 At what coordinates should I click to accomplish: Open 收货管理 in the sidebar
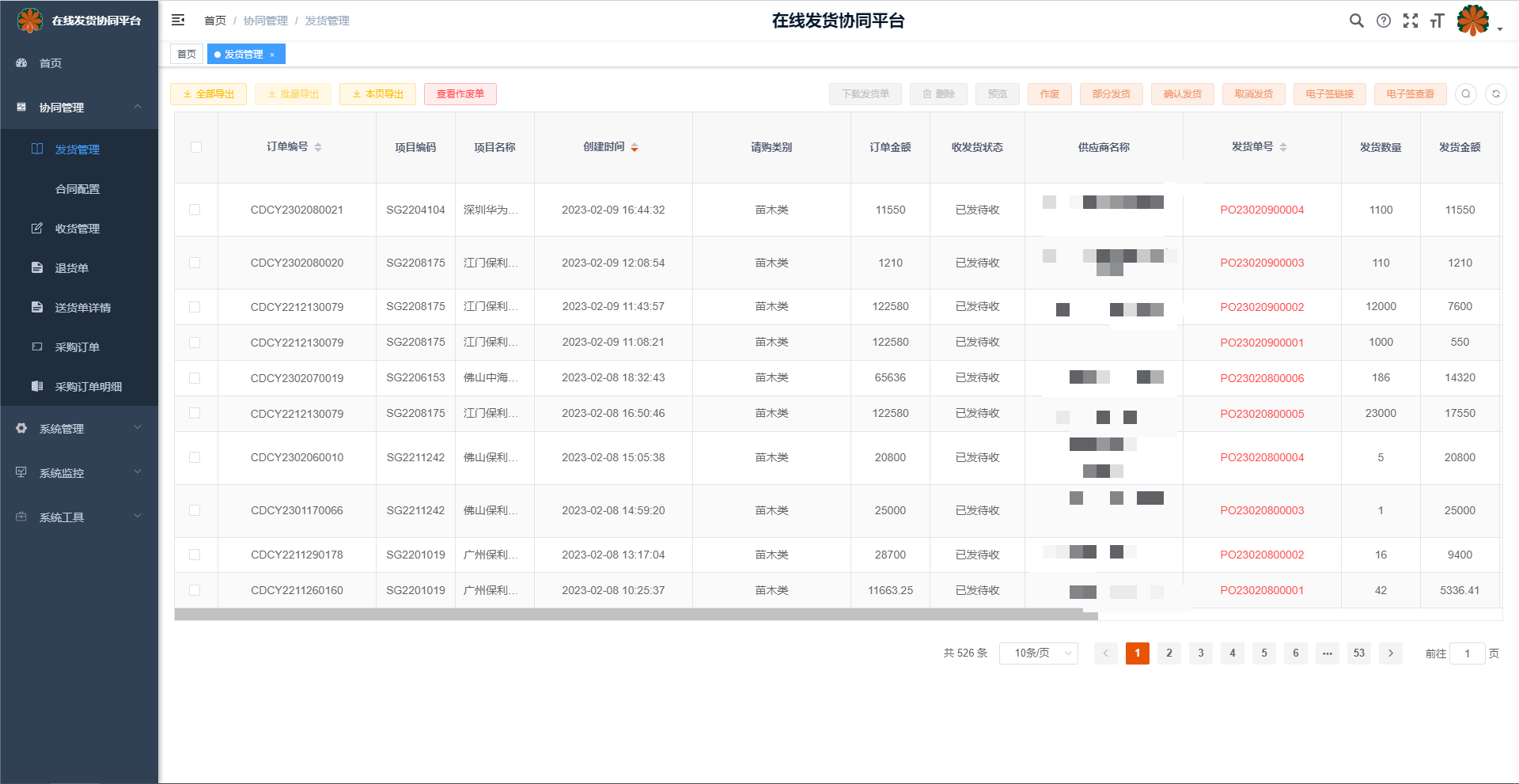pos(77,229)
